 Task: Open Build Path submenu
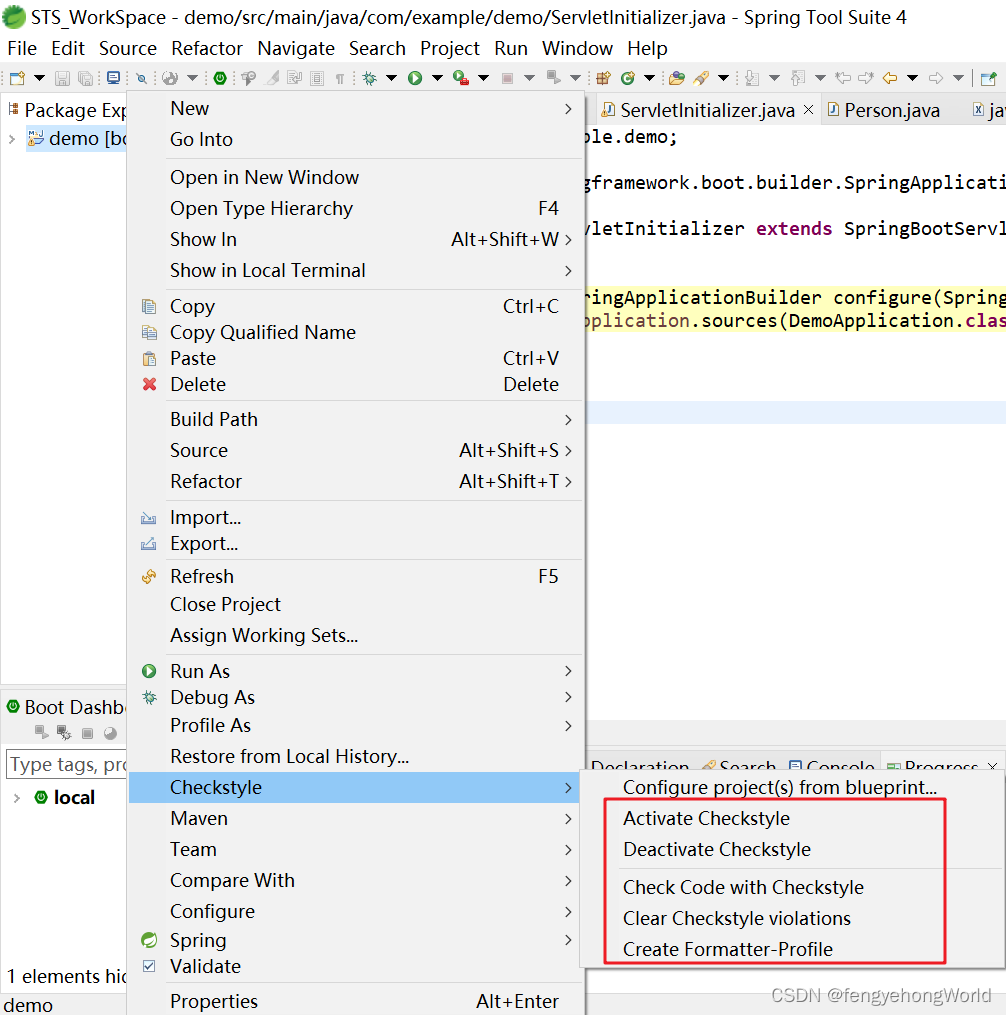coord(355,419)
